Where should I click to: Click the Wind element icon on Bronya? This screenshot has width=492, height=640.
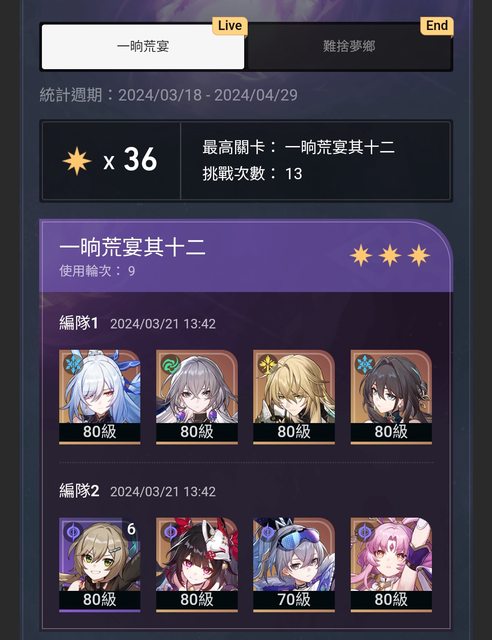(x=171, y=364)
